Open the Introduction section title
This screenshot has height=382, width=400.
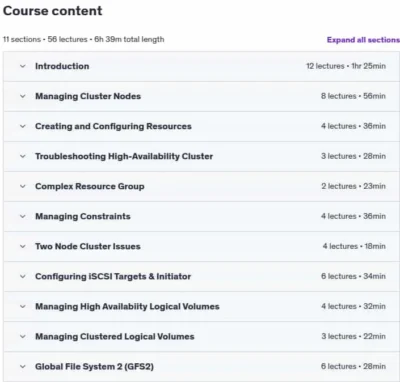[62, 66]
